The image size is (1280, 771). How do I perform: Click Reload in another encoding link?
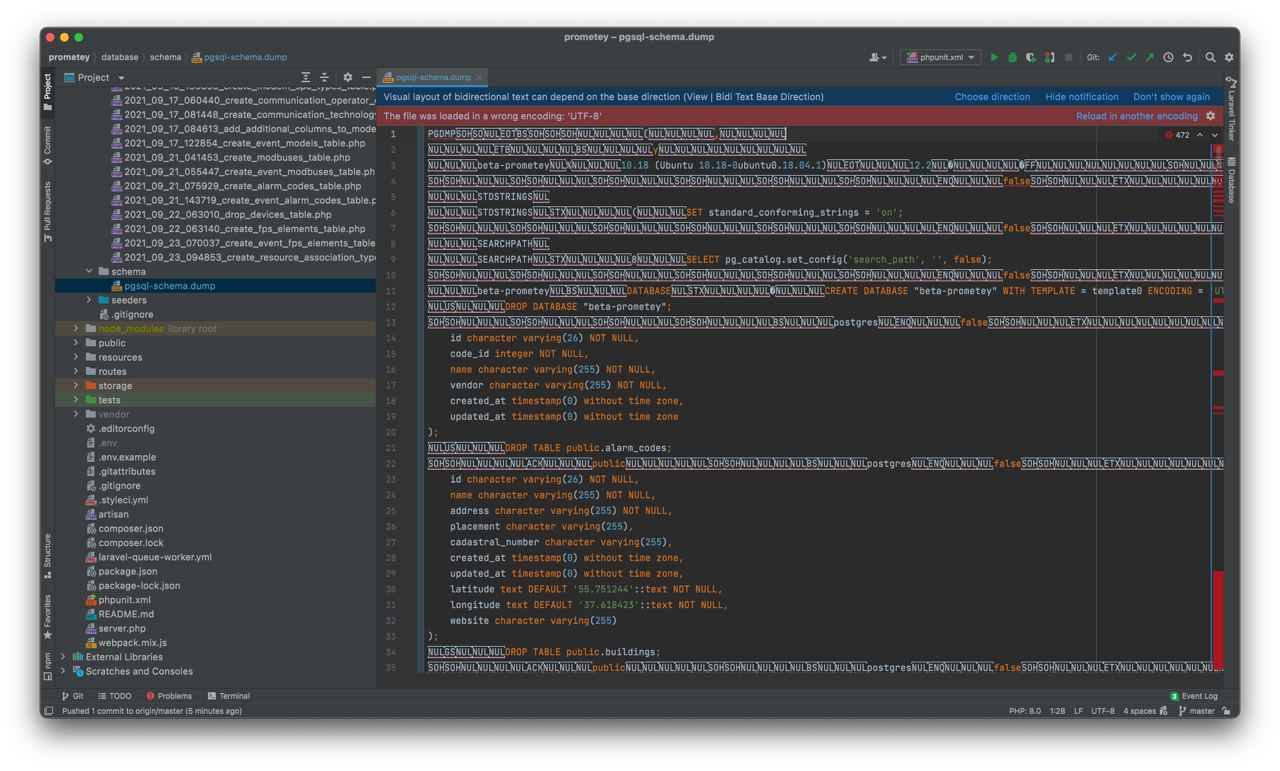point(1137,116)
